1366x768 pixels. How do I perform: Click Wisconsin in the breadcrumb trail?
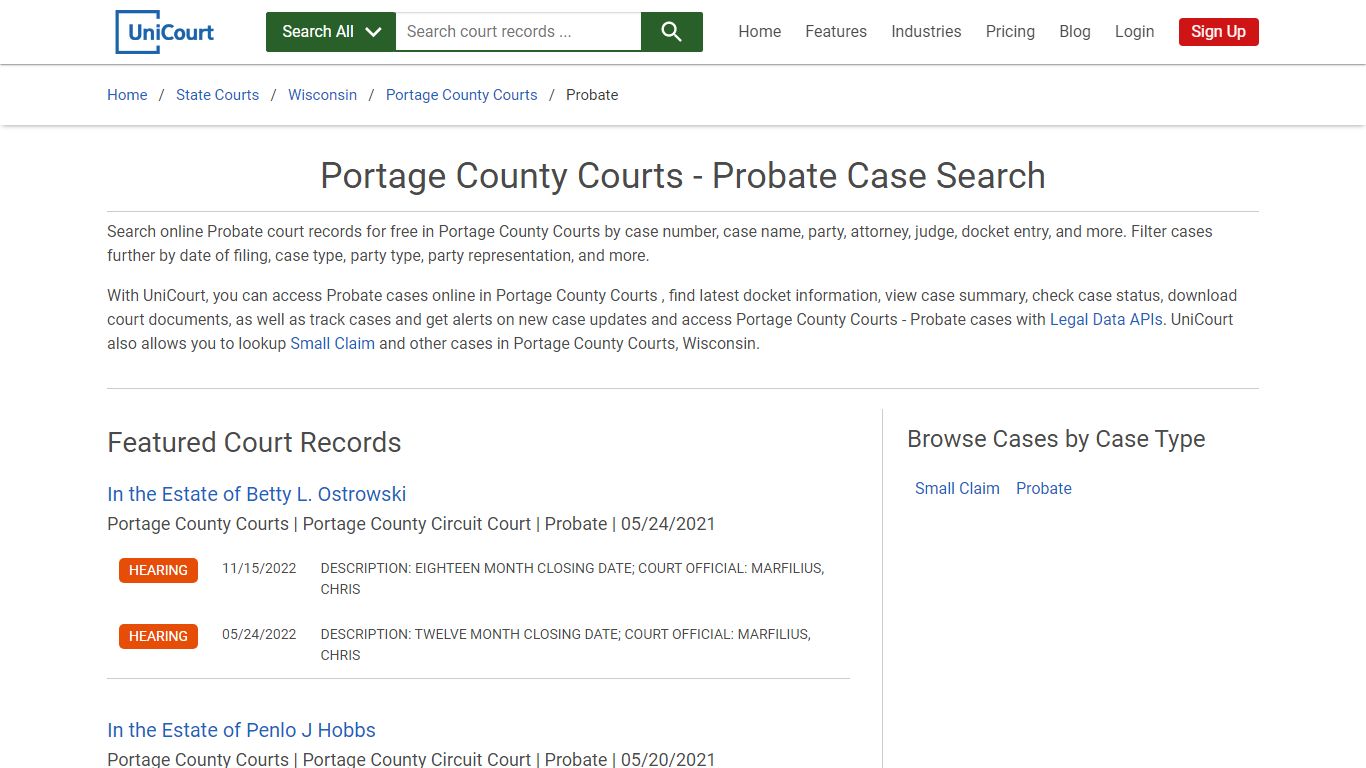pos(322,95)
